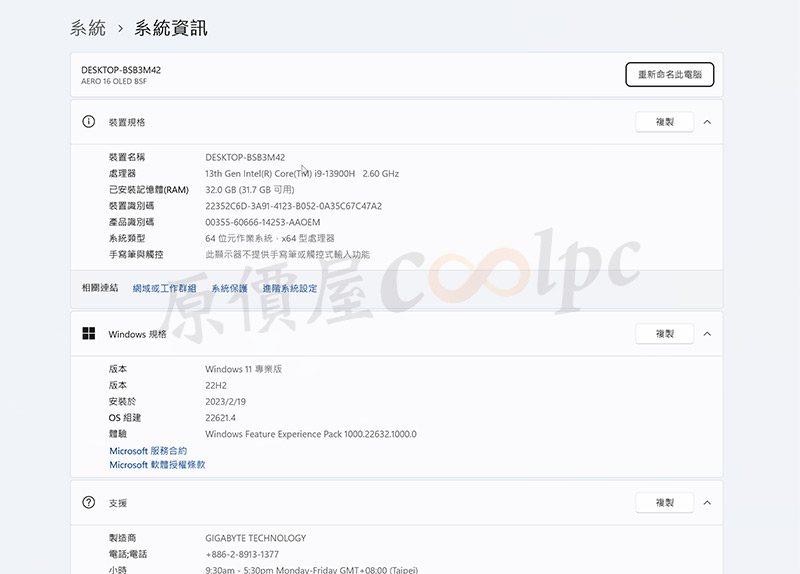The image size is (800, 574).
Task: Open the Microsoft 服務合約 link
Action: tap(148, 451)
